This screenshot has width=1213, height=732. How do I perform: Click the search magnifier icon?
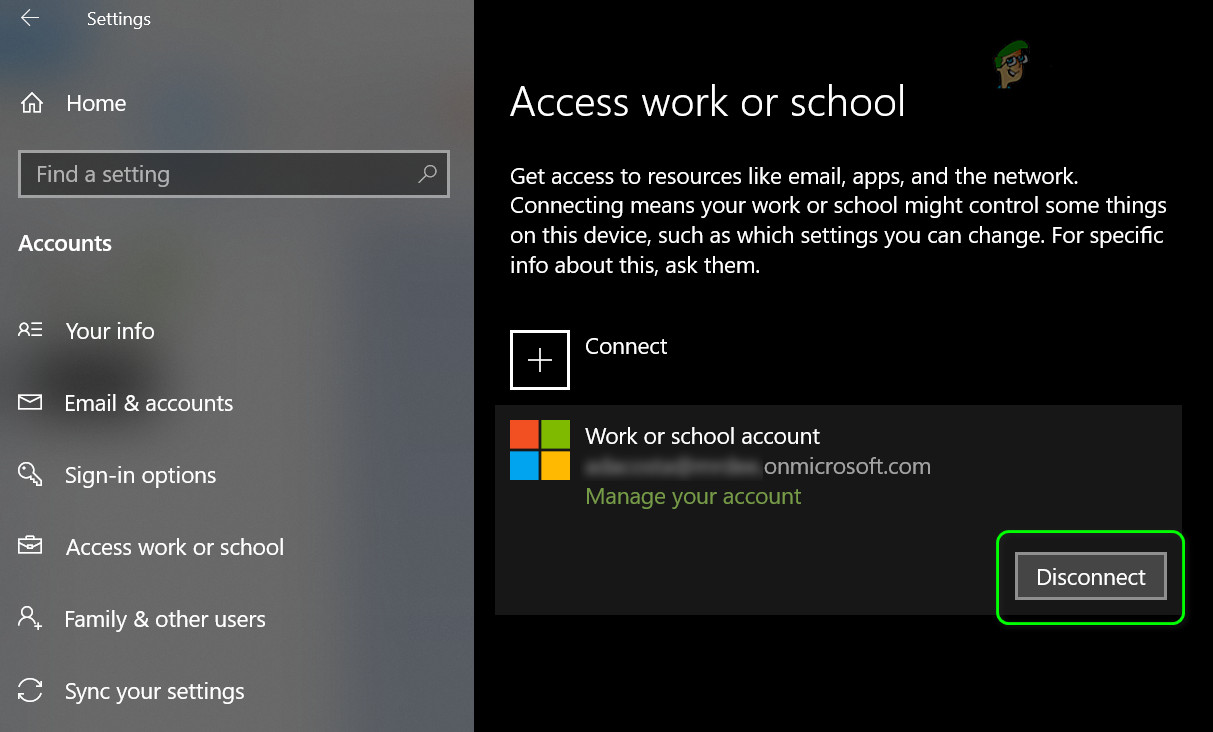(427, 174)
